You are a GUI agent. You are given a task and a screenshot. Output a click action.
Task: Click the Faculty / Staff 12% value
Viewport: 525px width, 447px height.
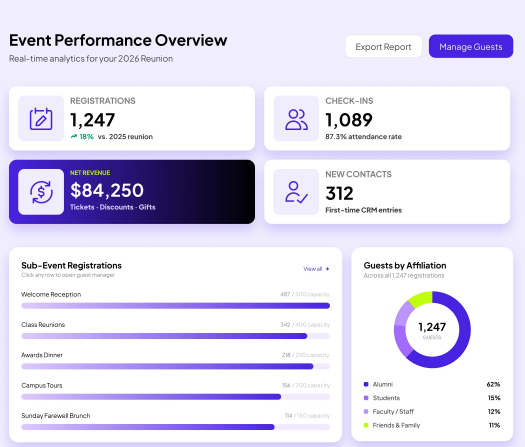click(494, 412)
